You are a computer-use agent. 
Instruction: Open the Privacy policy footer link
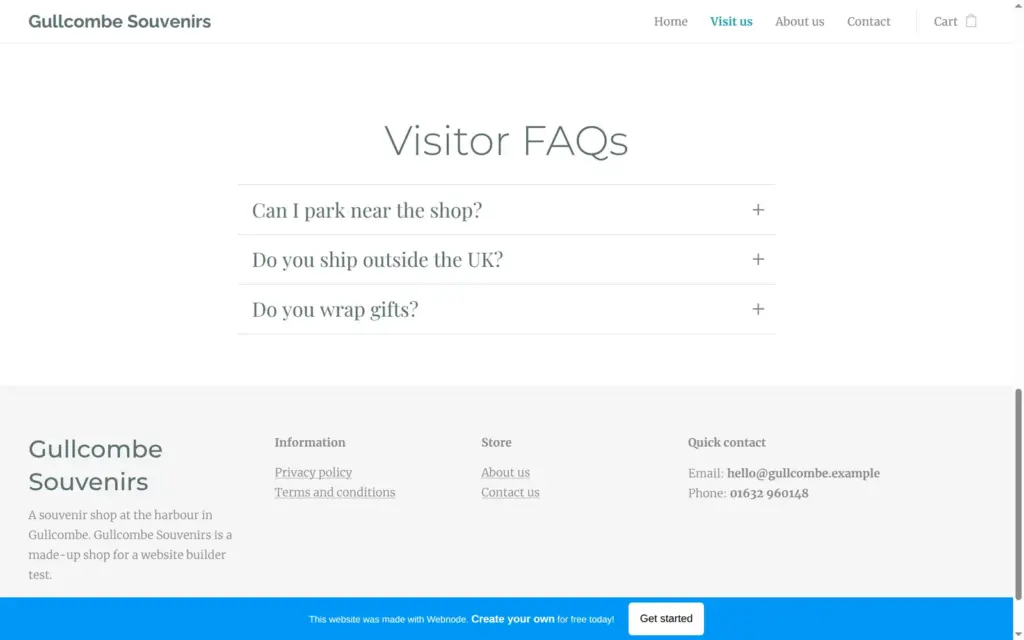[x=313, y=472]
